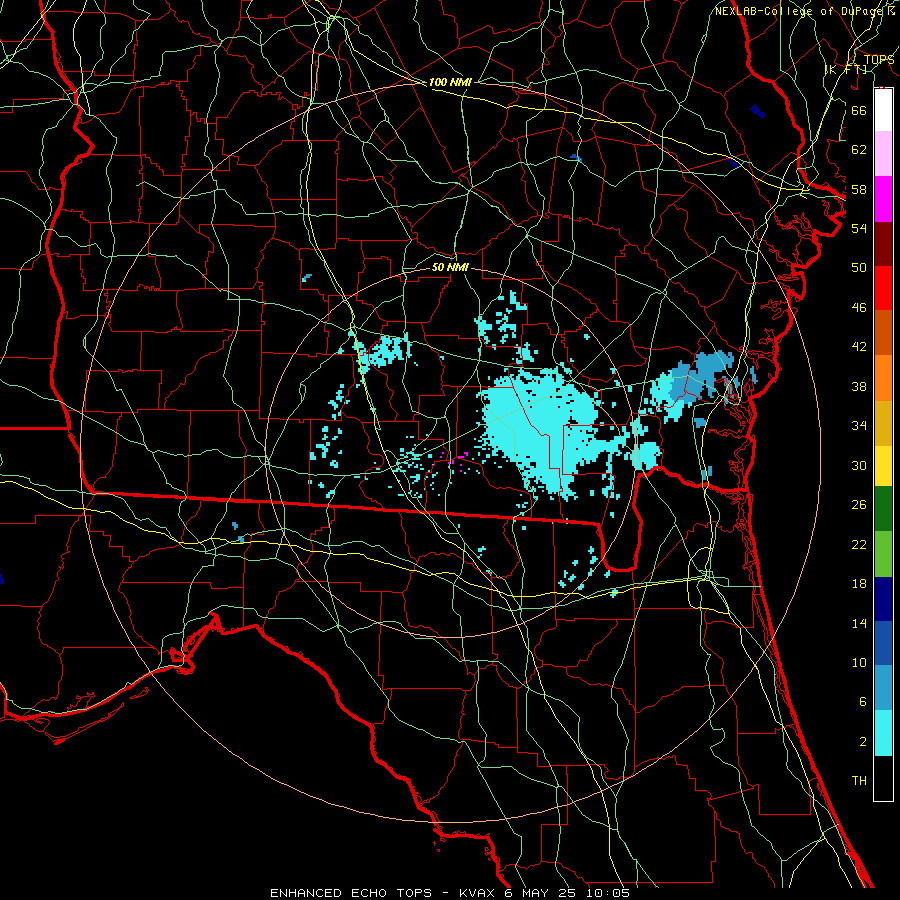The image size is (900, 900).
Task: Click the legend value '58'
Action: [859, 189]
